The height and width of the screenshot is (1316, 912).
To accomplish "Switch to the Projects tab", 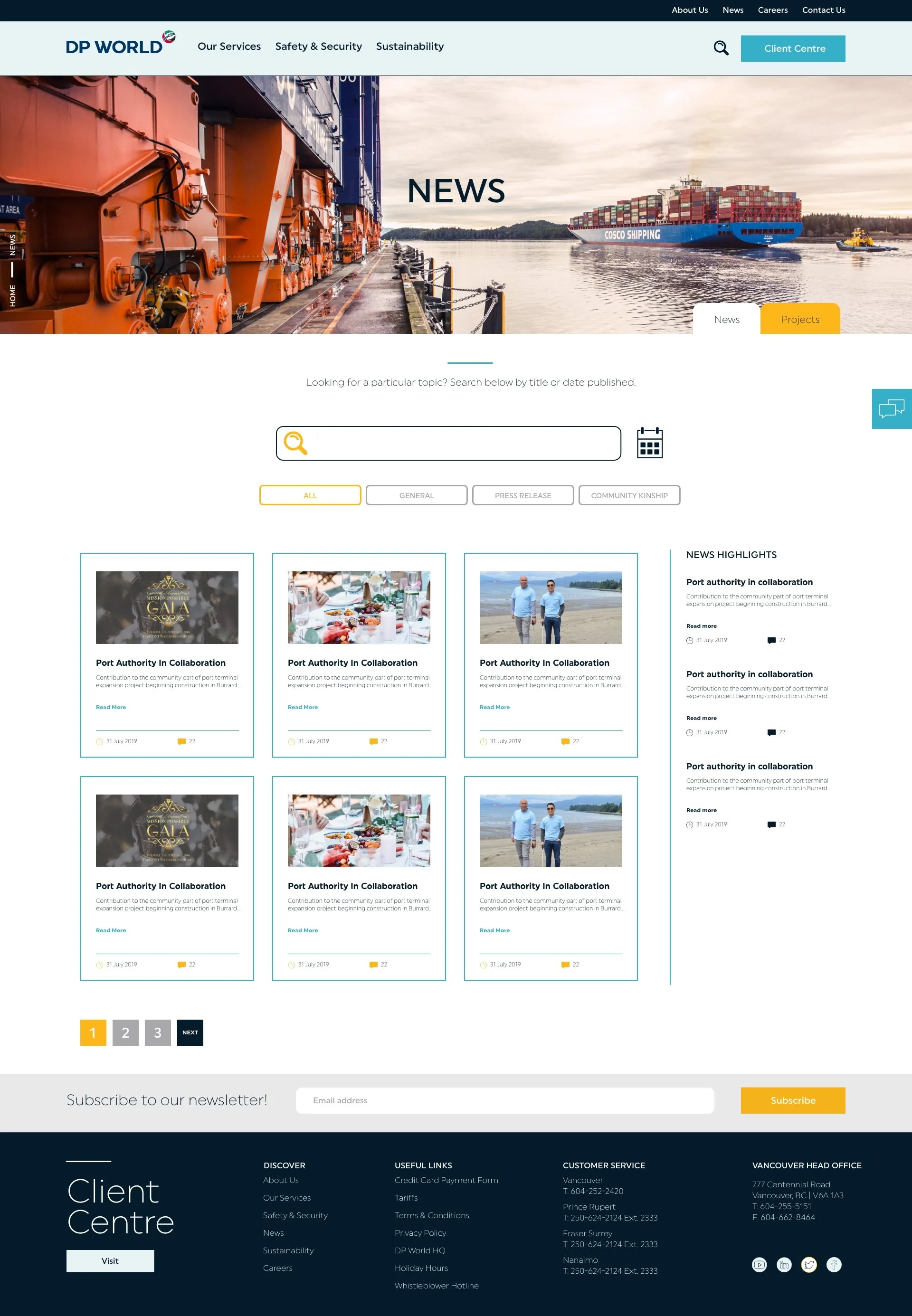I will click(x=800, y=319).
